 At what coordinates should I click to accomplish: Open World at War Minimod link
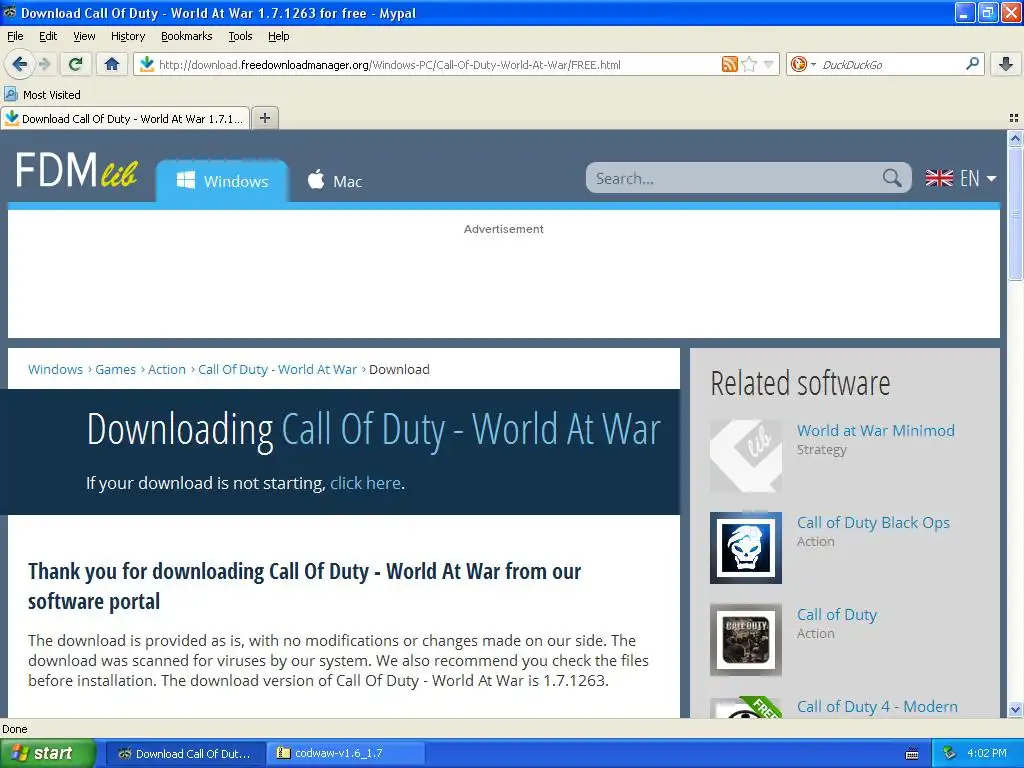pos(876,430)
